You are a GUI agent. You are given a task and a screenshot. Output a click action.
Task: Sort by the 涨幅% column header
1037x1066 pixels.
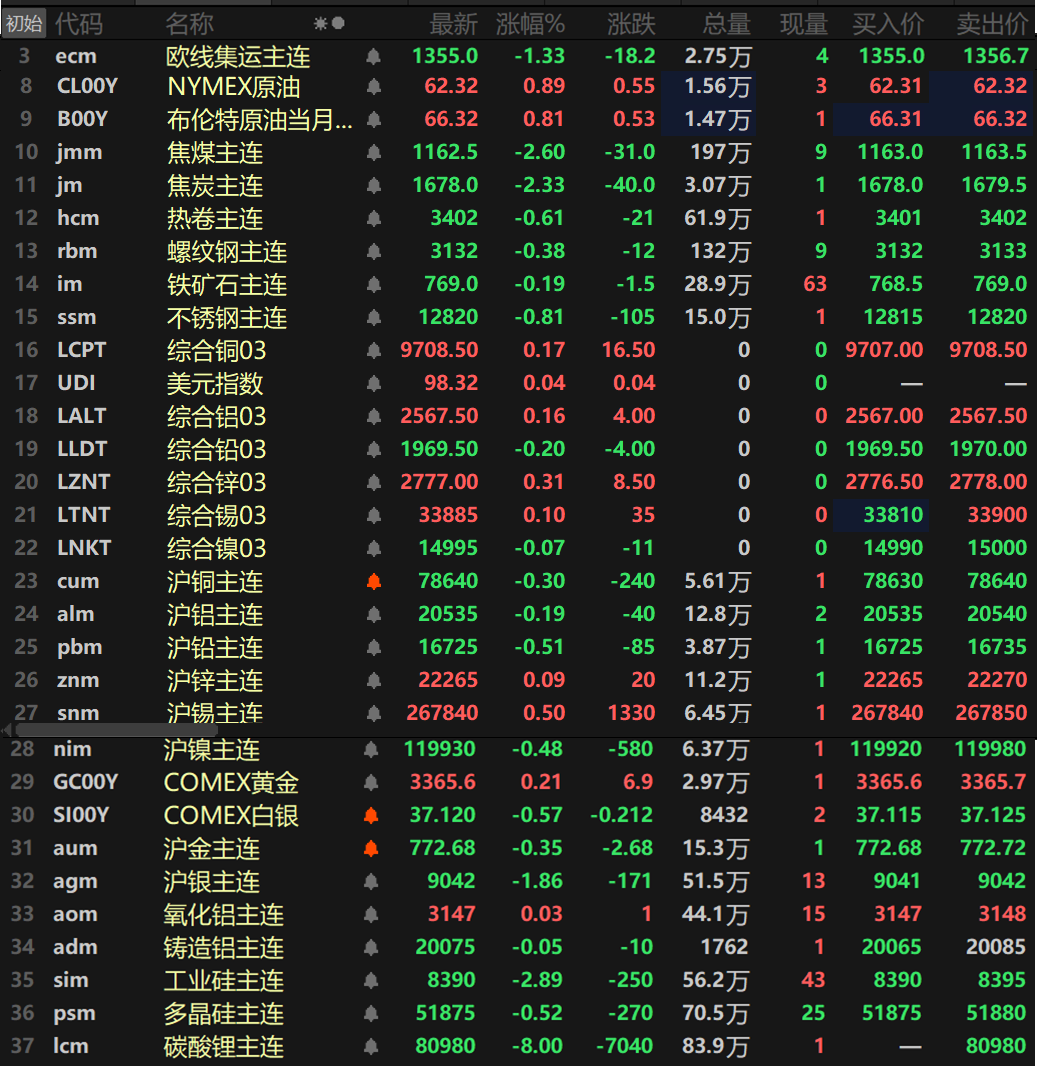[x=537, y=23]
